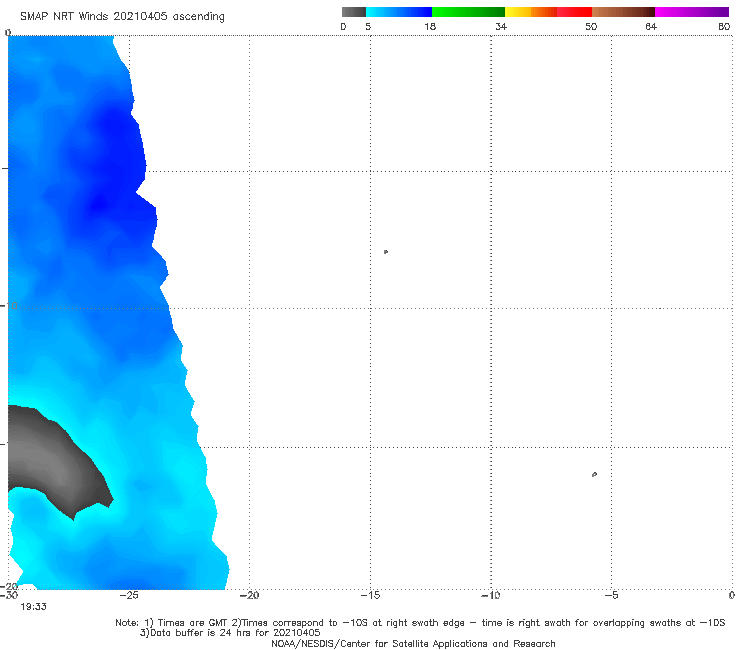This screenshot has height=650, width=740.
Task: Click the longitude label '-20' on the bottom axis
Action: tap(249, 595)
